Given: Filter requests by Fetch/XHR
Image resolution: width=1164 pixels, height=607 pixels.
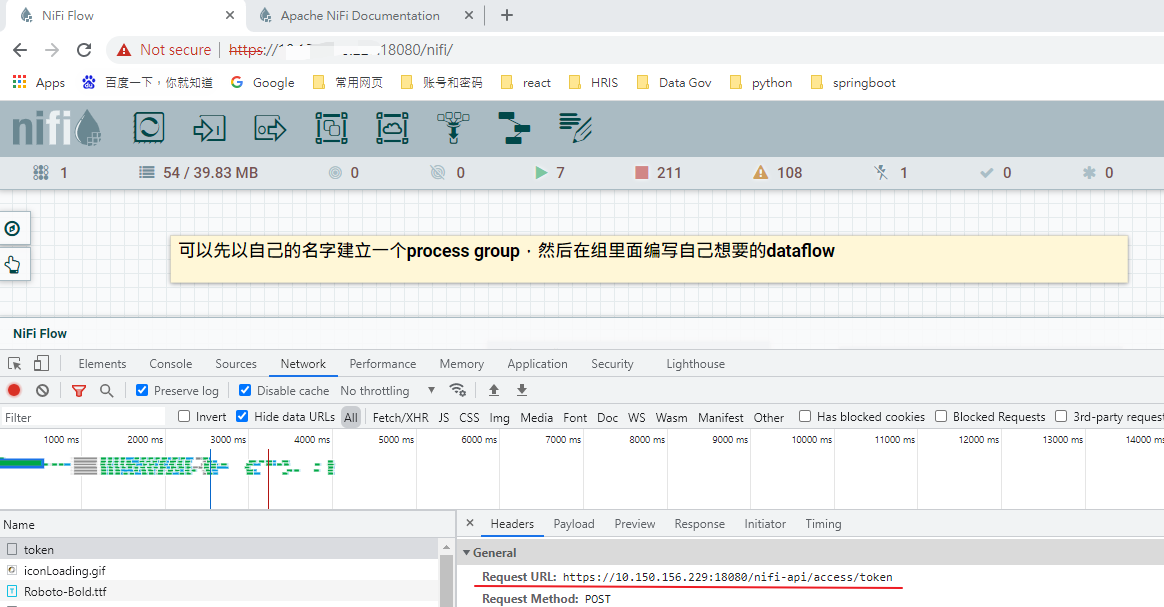Looking at the screenshot, I should (401, 418).
